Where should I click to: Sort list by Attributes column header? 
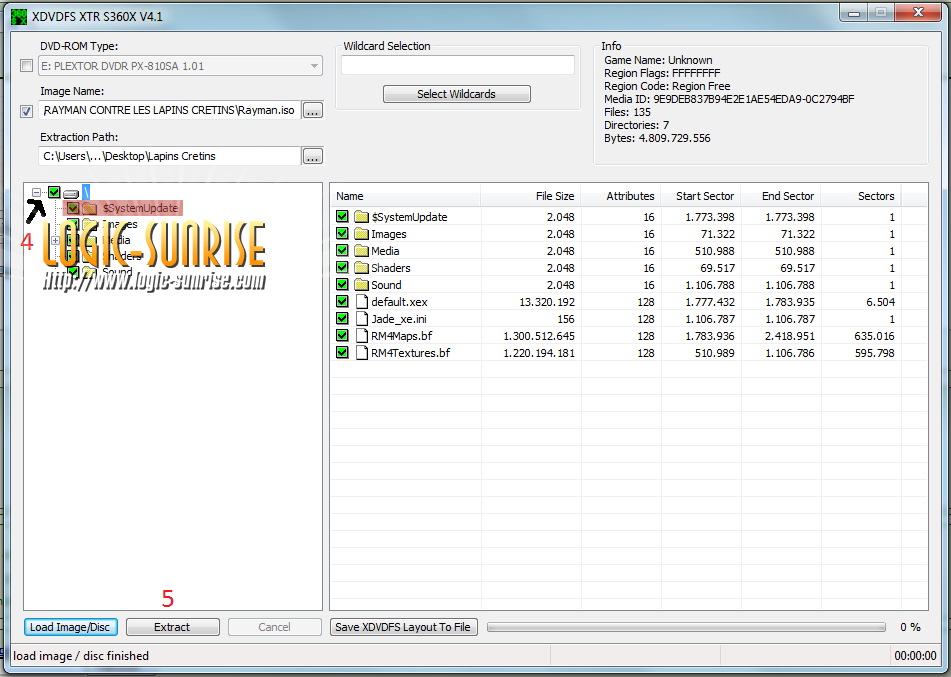point(620,196)
